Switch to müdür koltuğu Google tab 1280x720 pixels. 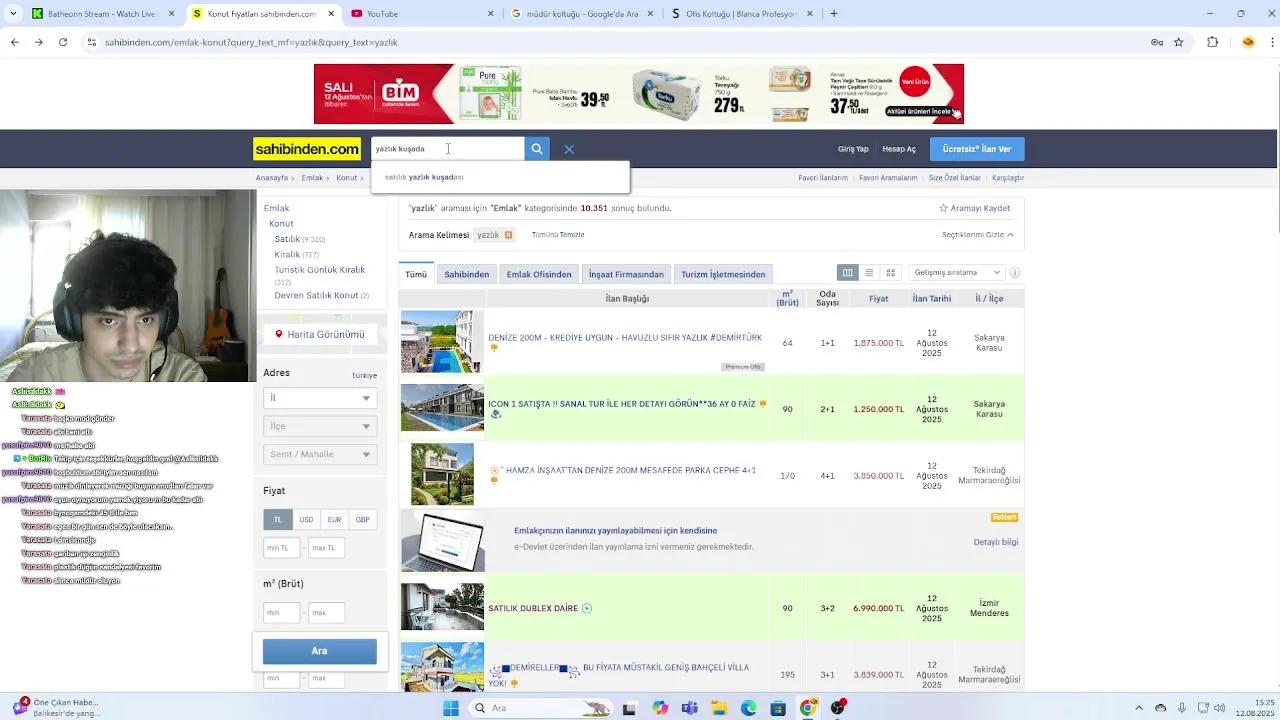(x=580, y=14)
